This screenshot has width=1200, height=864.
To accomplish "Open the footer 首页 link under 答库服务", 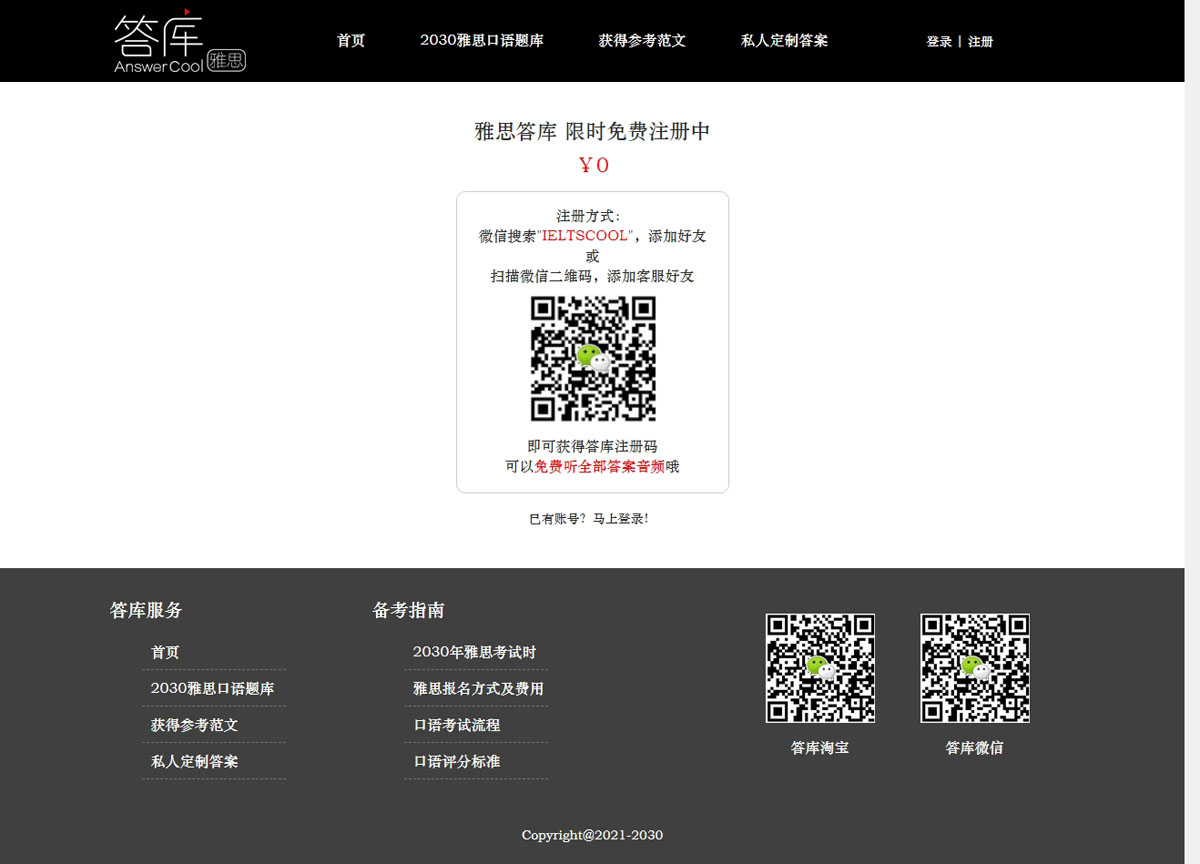I will 165,652.
